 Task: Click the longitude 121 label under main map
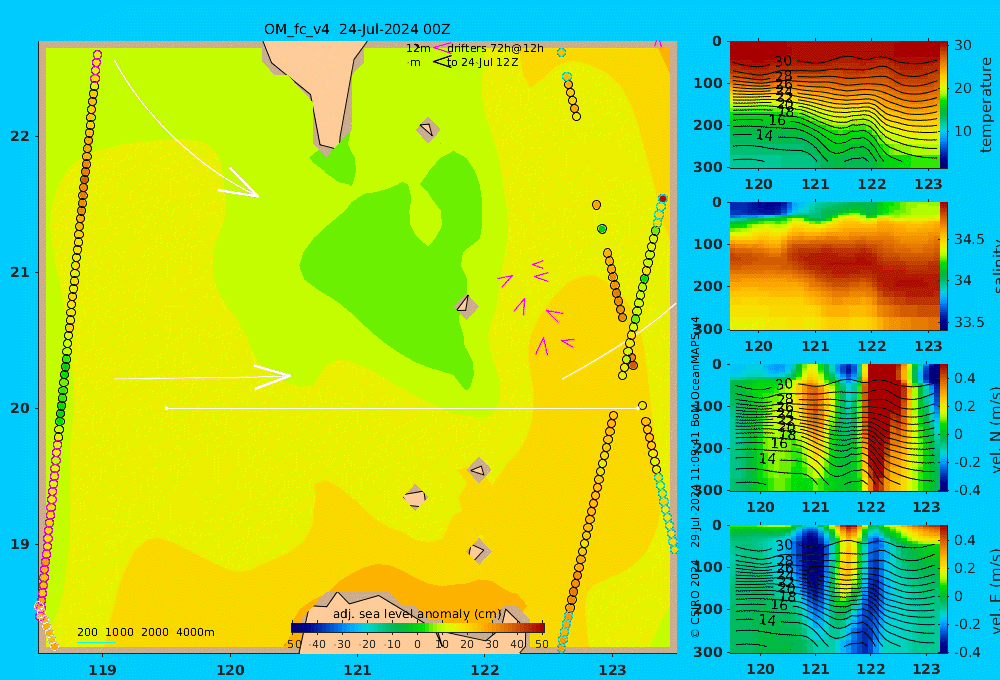point(358,670)
